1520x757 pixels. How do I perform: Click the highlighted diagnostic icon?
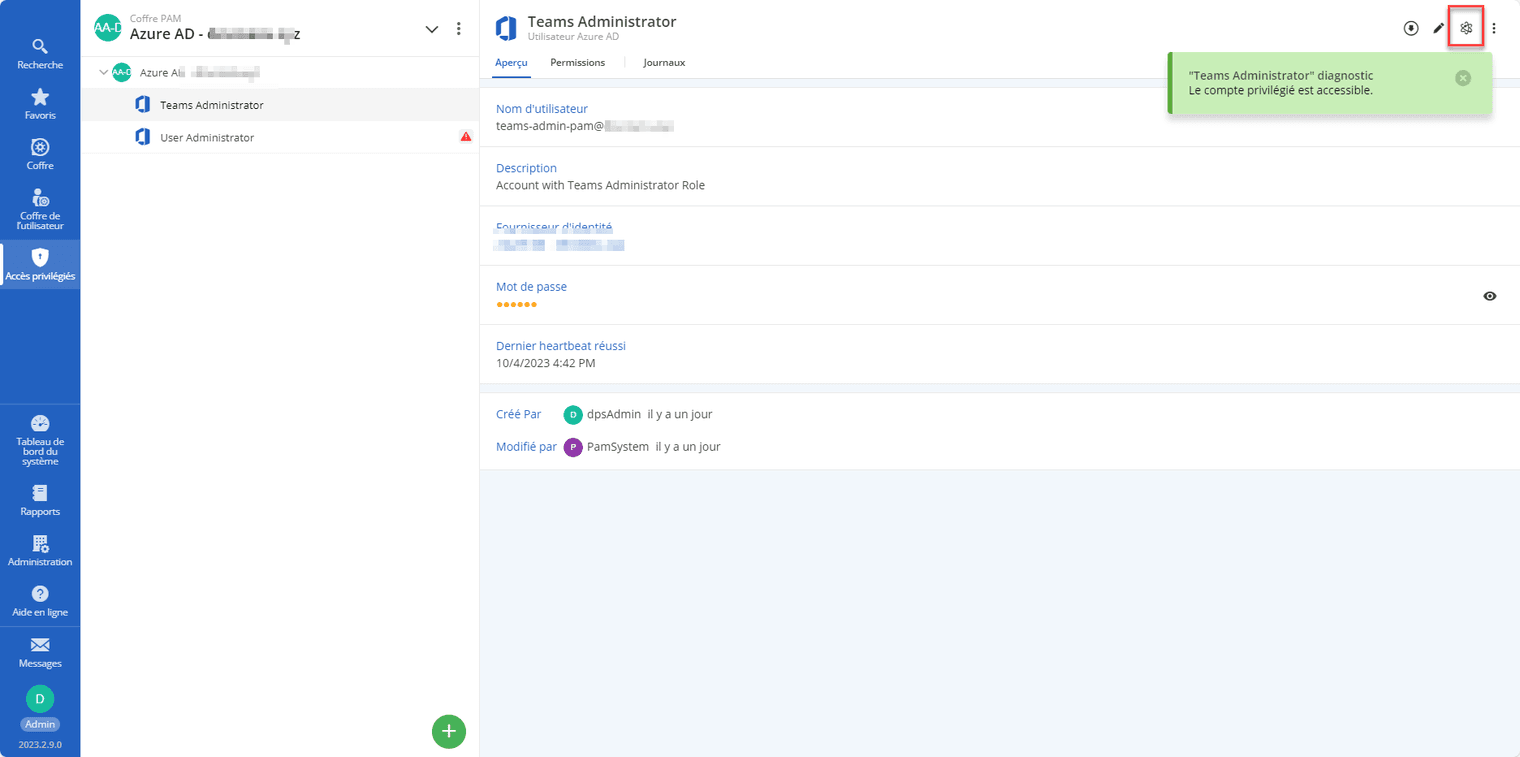point(1466,28)
